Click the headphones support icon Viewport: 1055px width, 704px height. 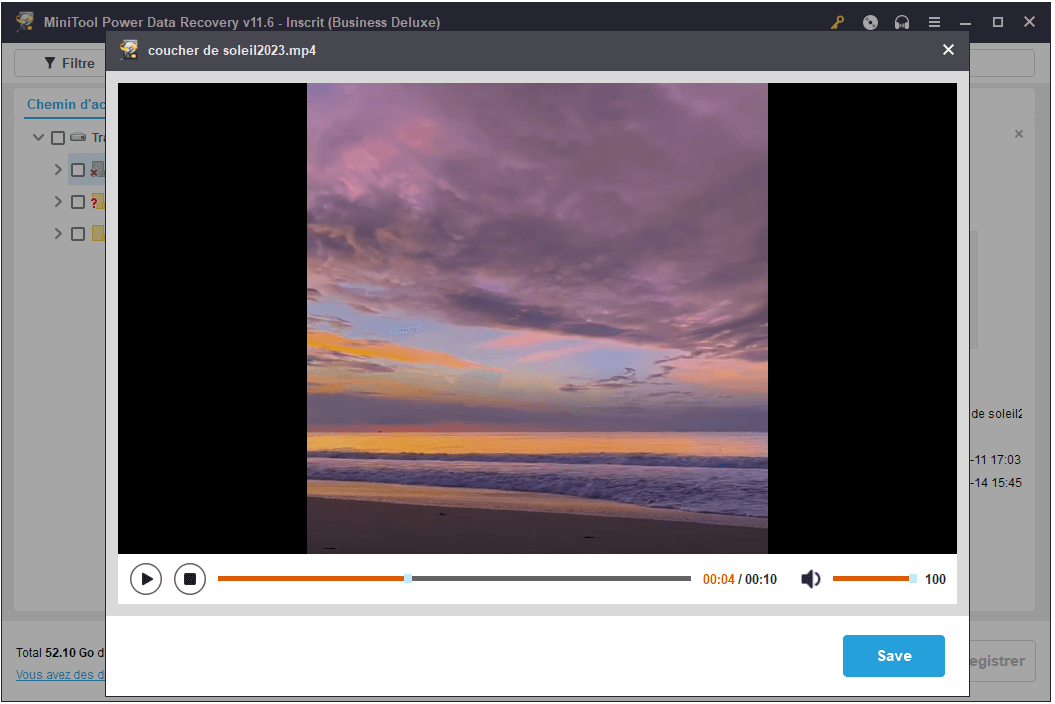pos(902,22)
